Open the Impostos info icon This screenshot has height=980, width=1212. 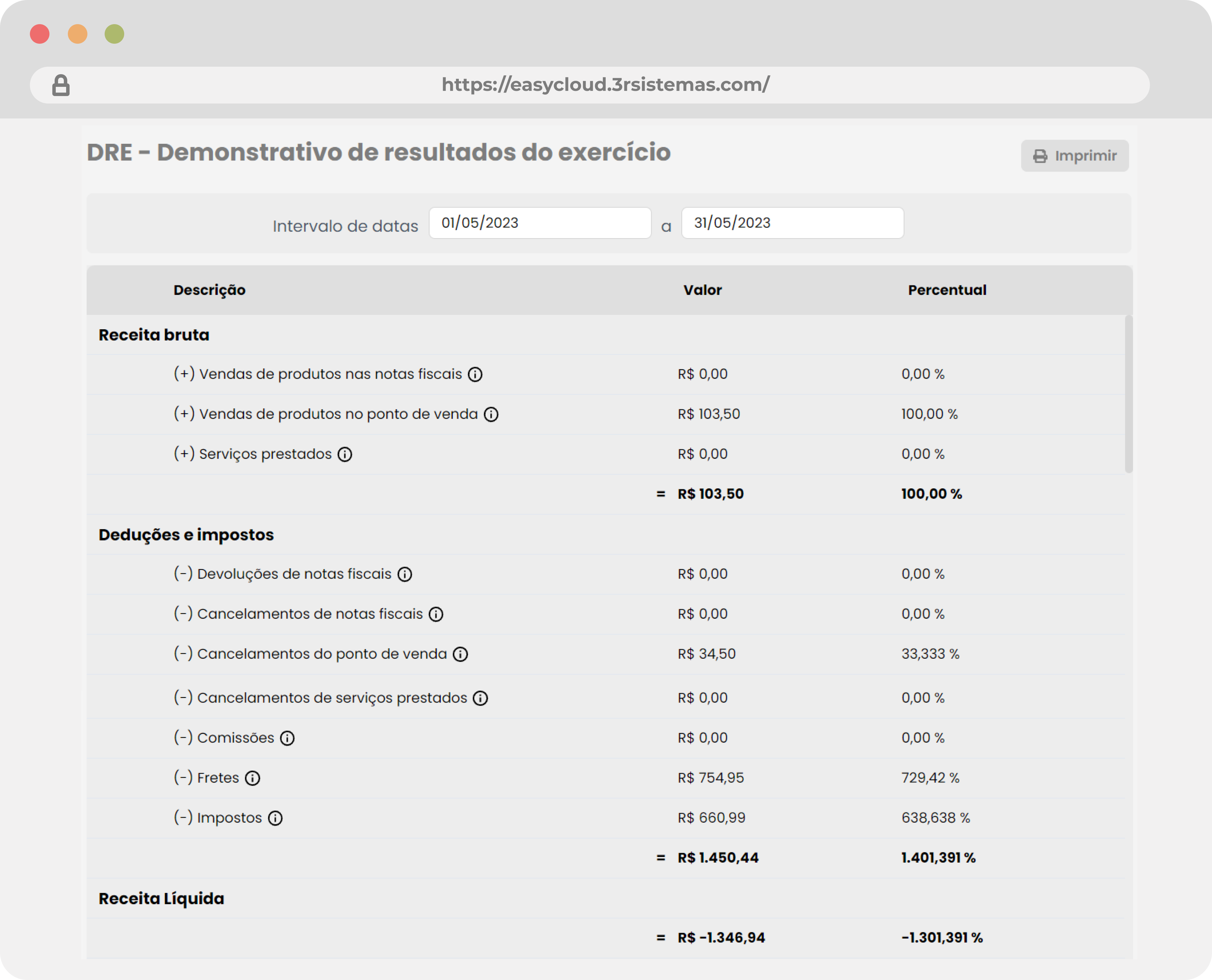pos(275,819)
